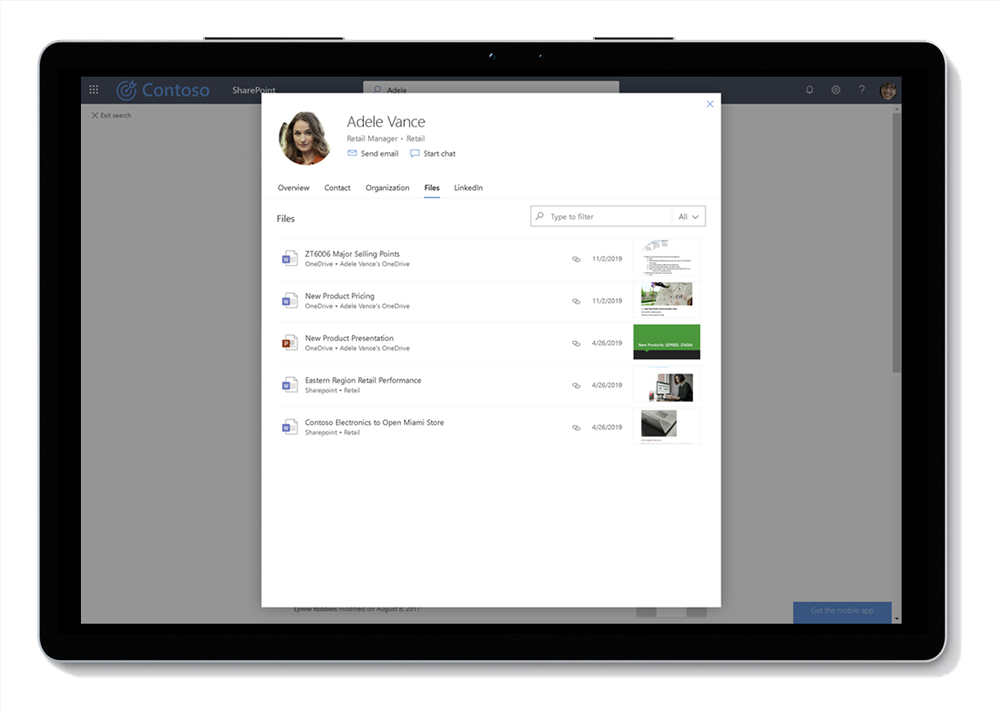Click the Word icon for Contoso Electronics to Open Miami Store
The height and width of the screenshot is (713, 999).
pyautogui.click(x=289, y=426)
